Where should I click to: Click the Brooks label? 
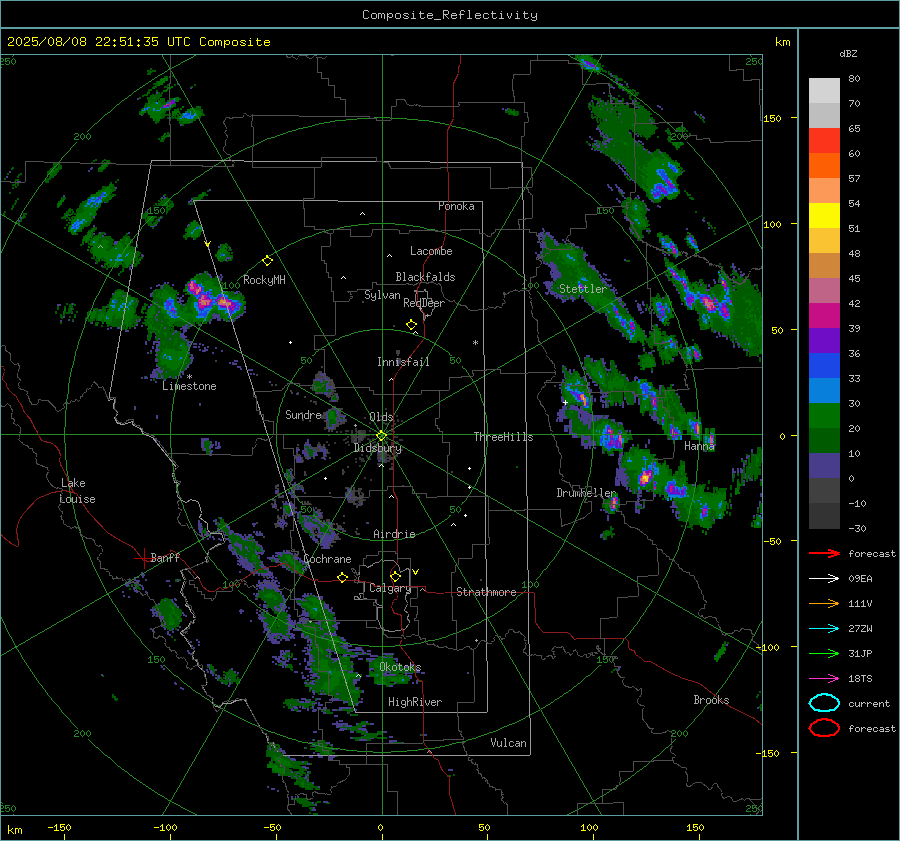coord(711,700)
